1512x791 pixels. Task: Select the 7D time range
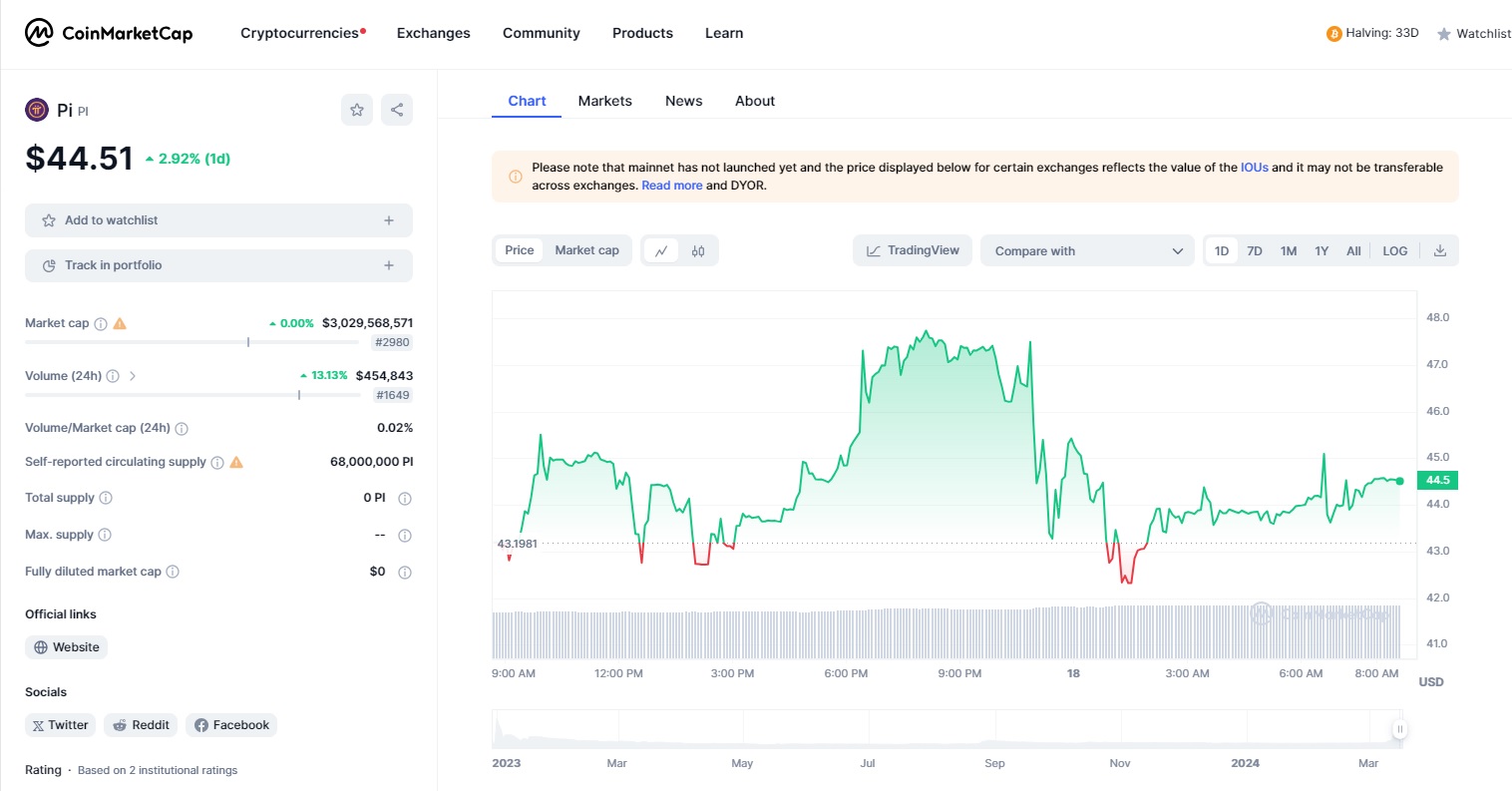point(1255,251)
